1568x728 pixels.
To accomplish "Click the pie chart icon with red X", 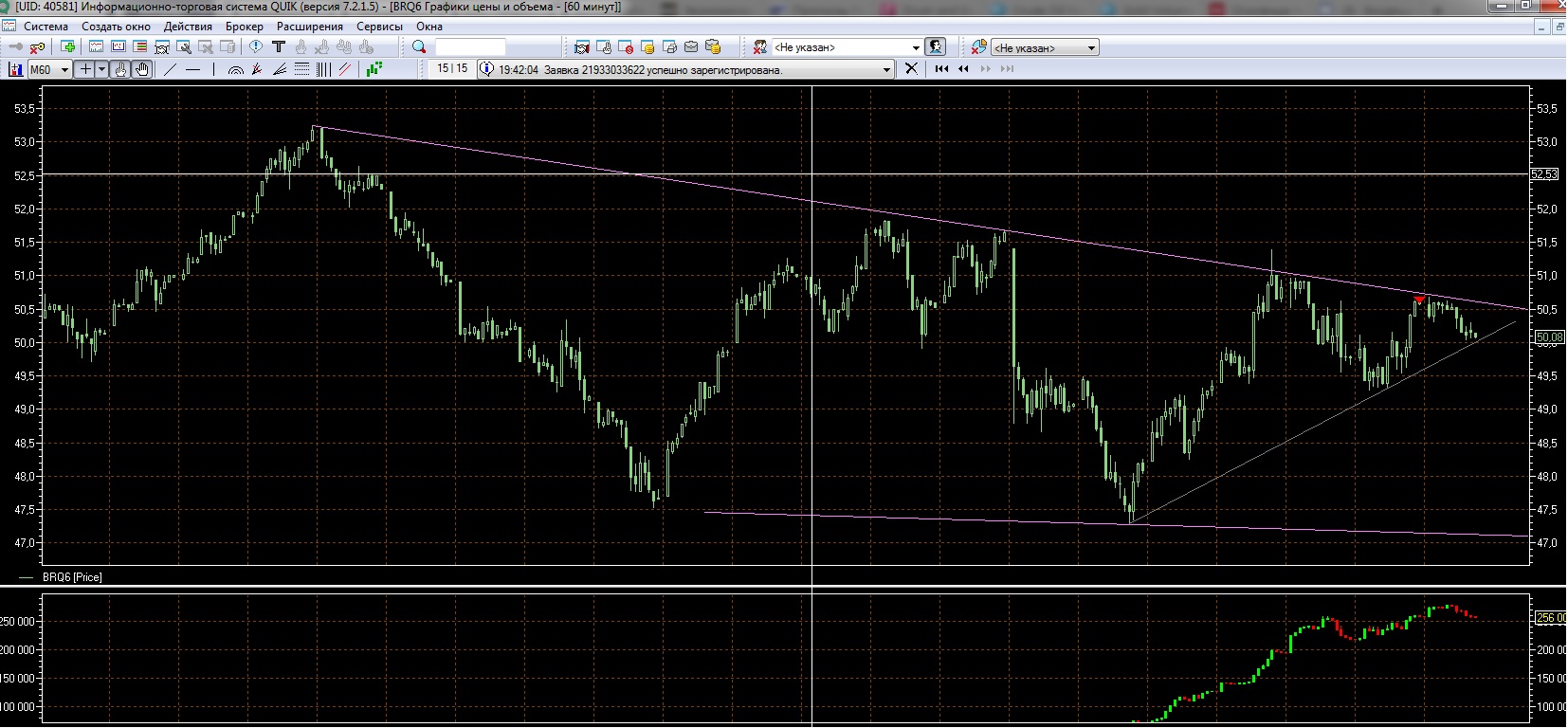I will point(978,47).
